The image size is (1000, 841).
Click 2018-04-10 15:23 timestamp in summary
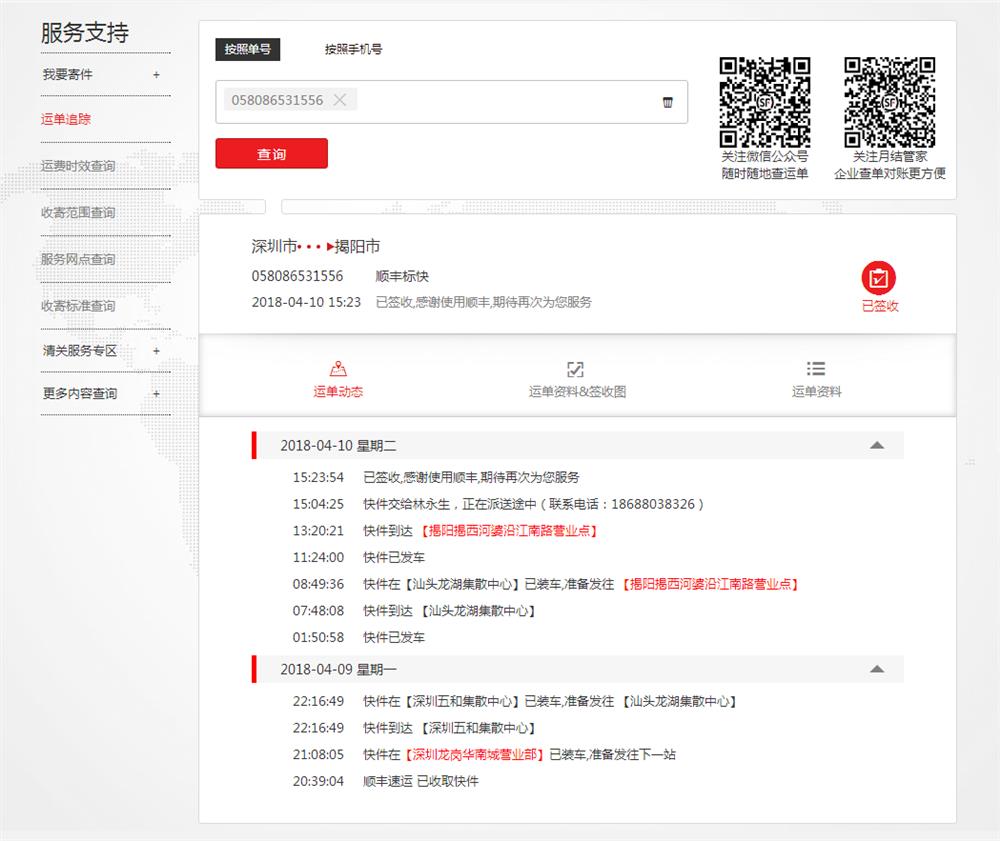pyautogui.click(x=306, y=302)
